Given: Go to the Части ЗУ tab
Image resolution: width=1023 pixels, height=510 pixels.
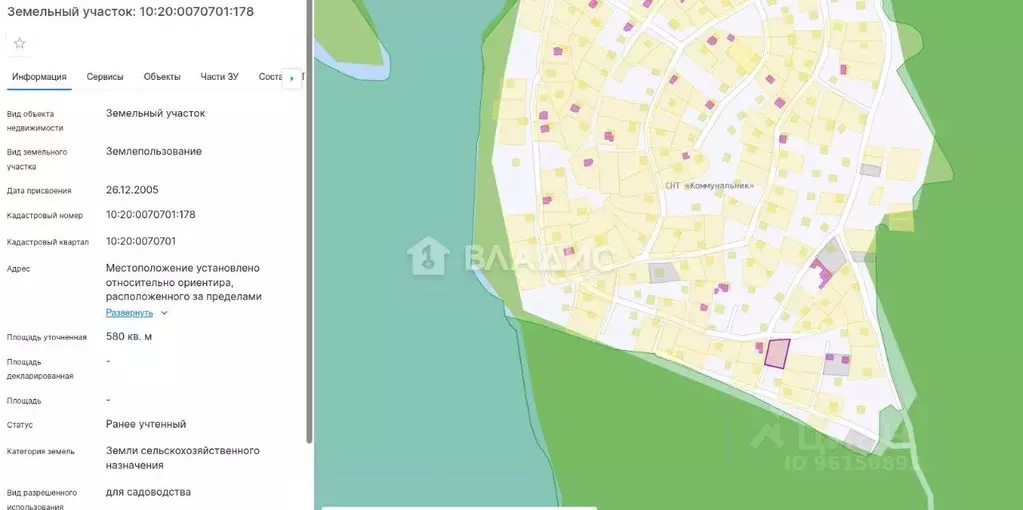Looking at the screenshot, I should [219, 77].
